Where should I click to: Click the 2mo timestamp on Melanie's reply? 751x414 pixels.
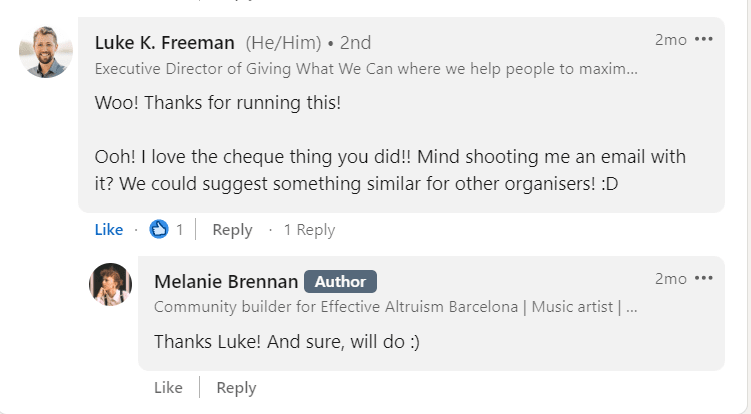click(670, 278)
